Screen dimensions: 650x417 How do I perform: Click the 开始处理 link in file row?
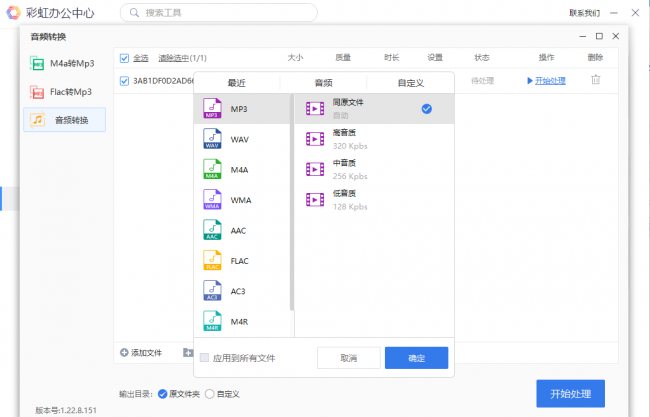click(x=550, y=80)
